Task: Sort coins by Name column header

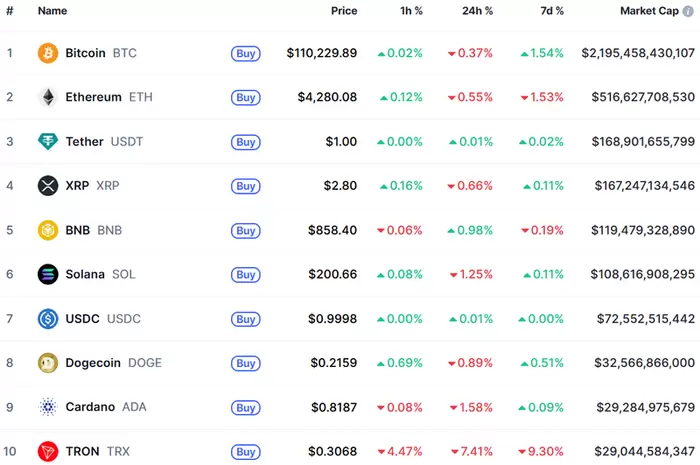Action: (x=52, y=11)
